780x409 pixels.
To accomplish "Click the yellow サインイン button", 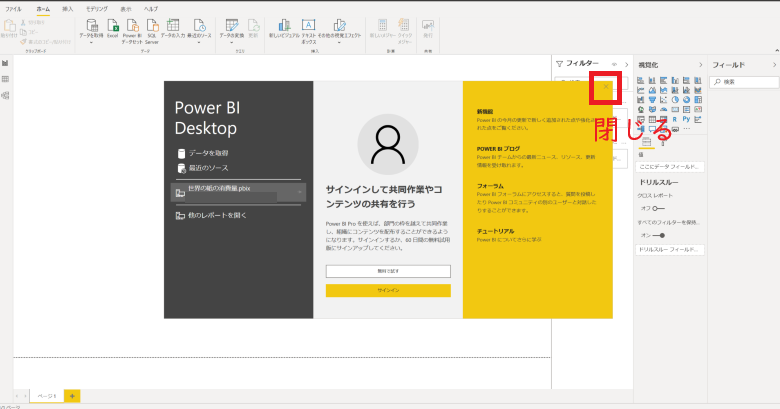I will point(388,290).
